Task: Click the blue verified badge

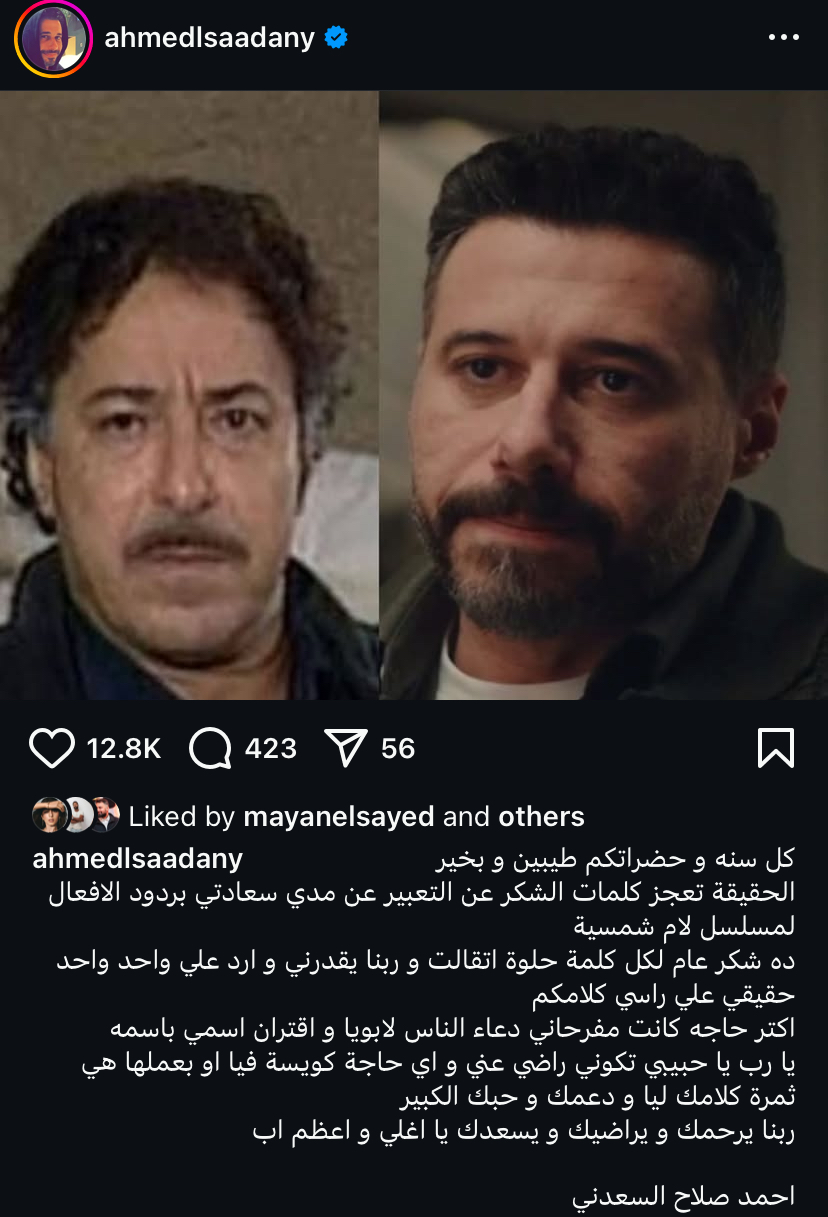Action: click(336, 38)
